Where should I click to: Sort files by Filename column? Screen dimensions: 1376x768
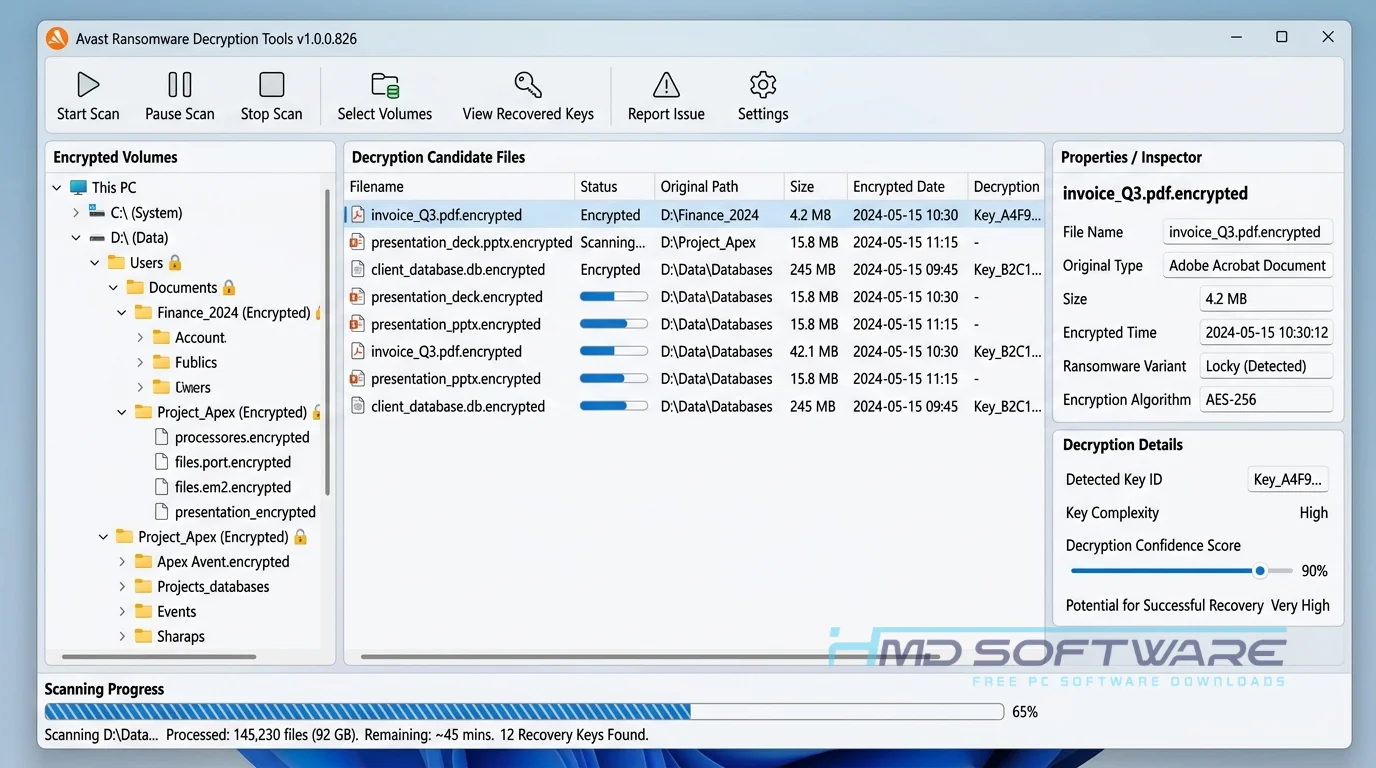459,187
